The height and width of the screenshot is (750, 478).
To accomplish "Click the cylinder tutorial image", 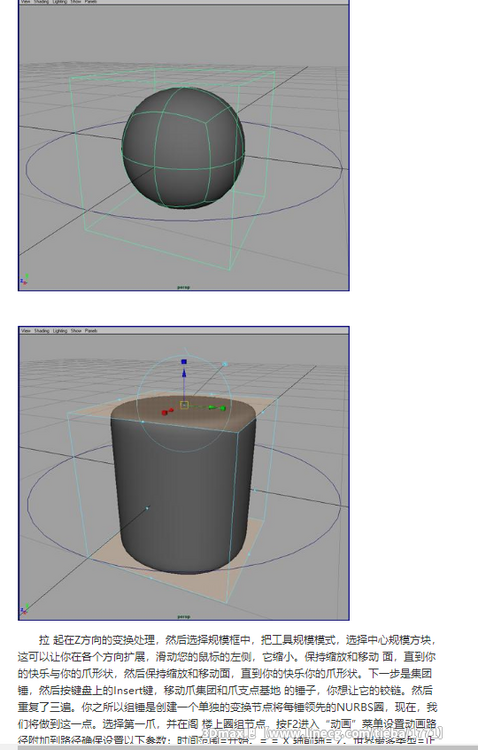I will coord(184,474).
